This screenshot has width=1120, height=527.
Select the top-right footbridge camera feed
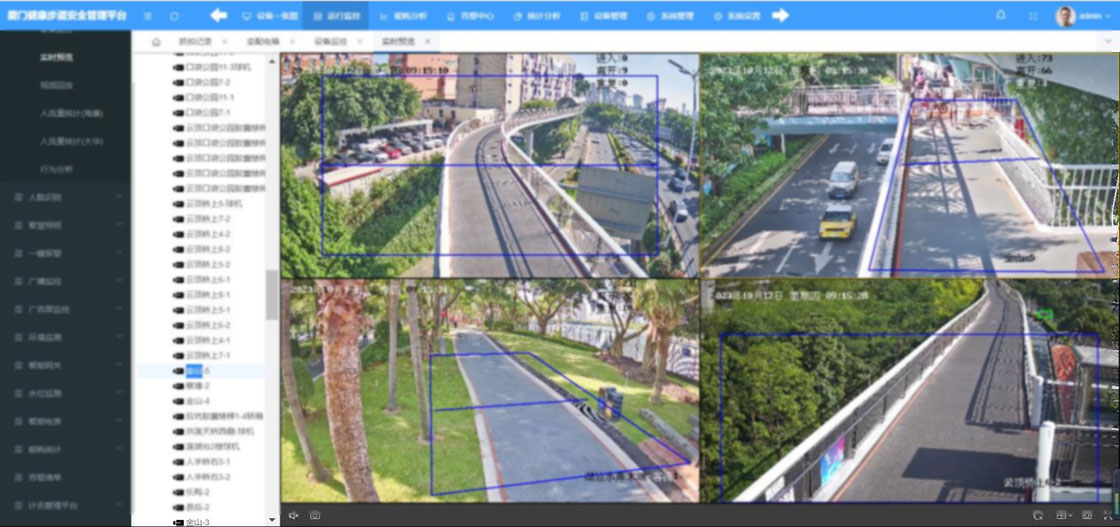(x=909, y=165)
